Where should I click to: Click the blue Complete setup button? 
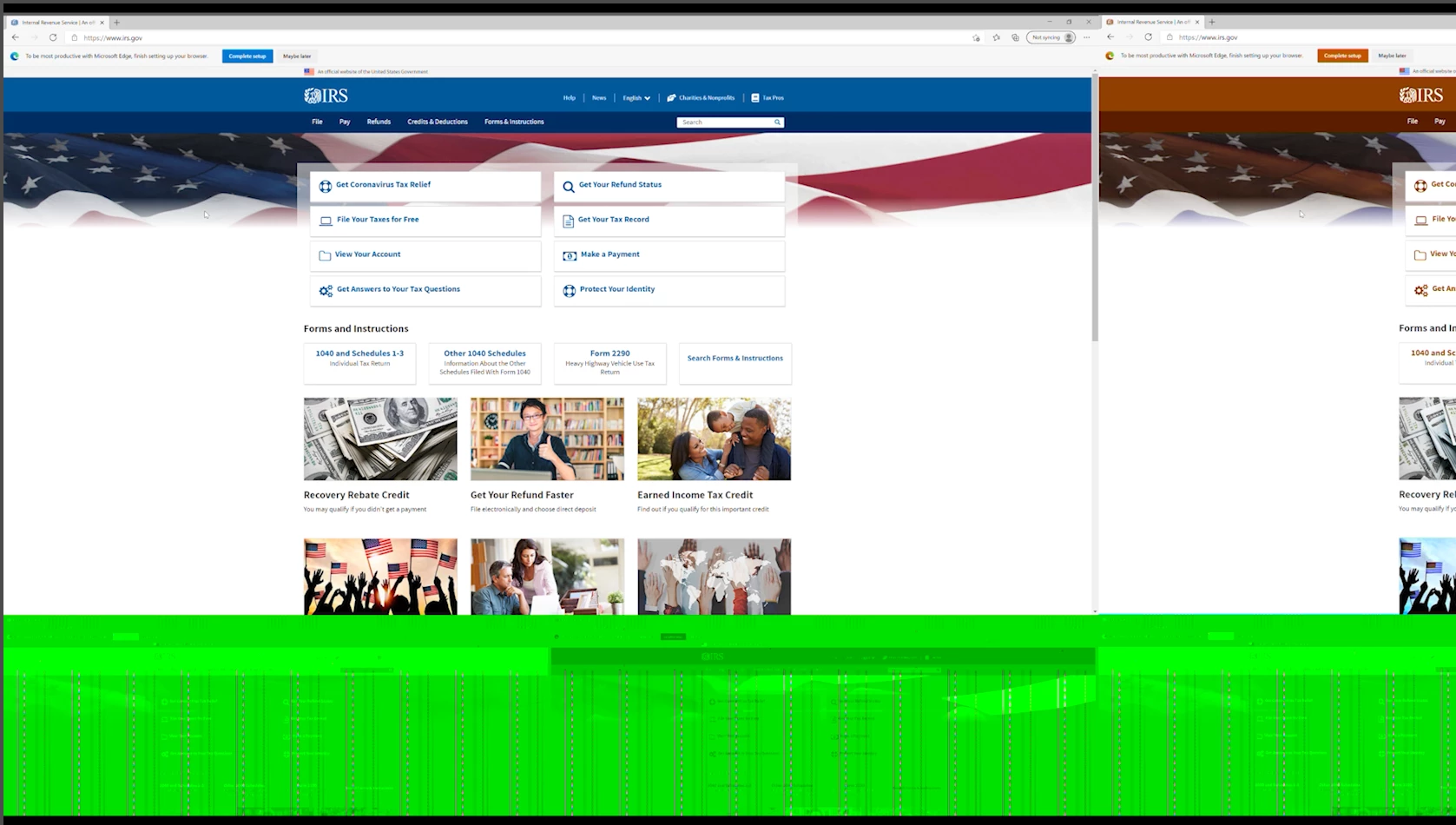point(247,56)
